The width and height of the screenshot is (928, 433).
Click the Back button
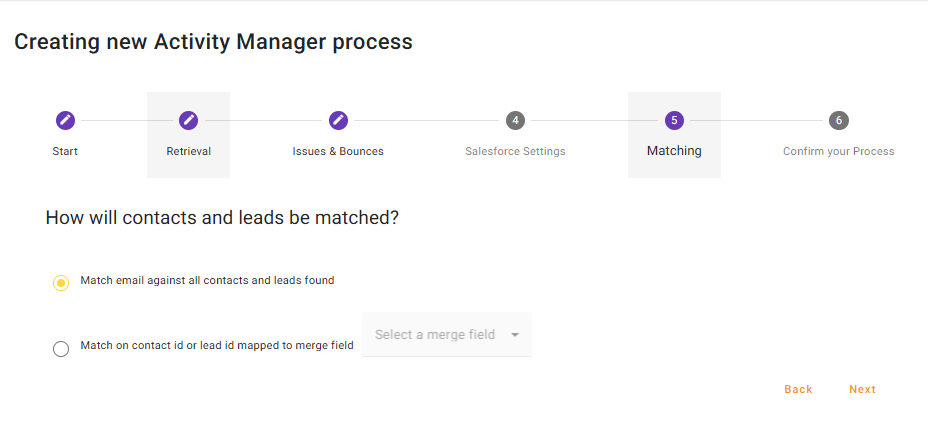click(798, 389)
